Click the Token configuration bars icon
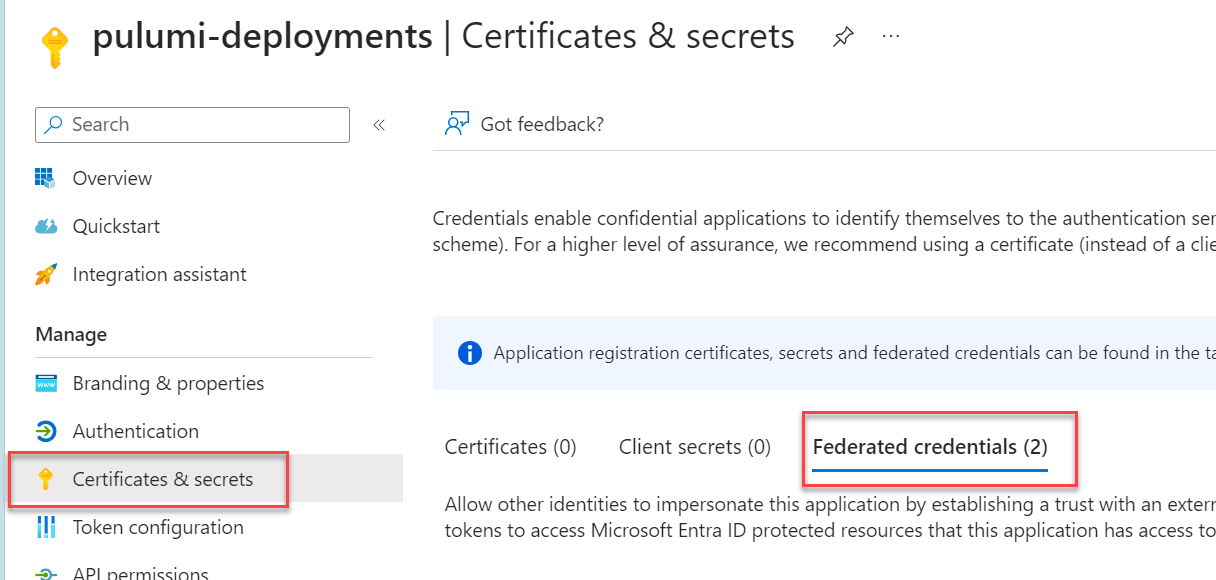Screen dimensions: 1216x580 (46, 527)
